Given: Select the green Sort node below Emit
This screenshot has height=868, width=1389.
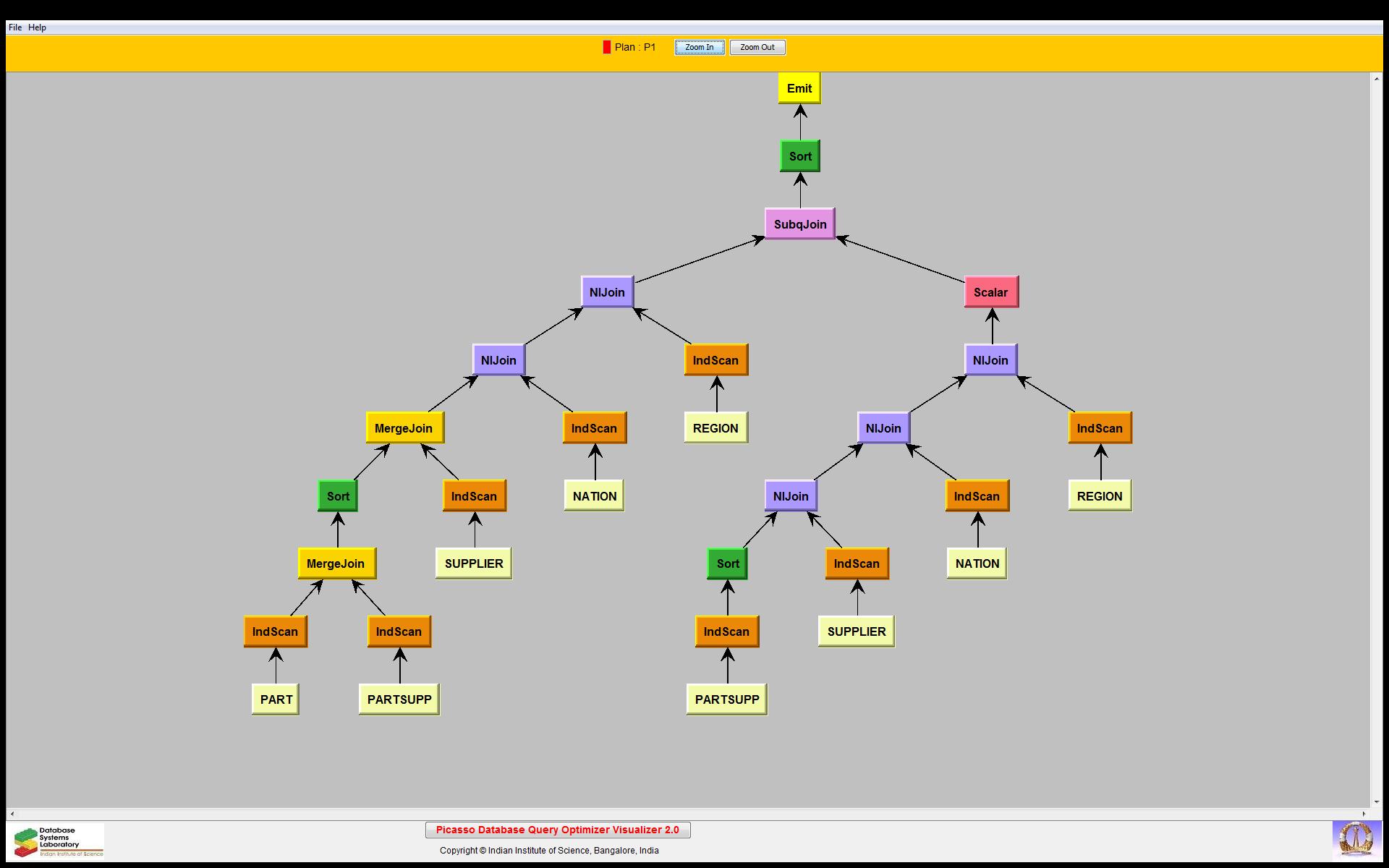Looking at the screenshot, I should click(799, 156).
